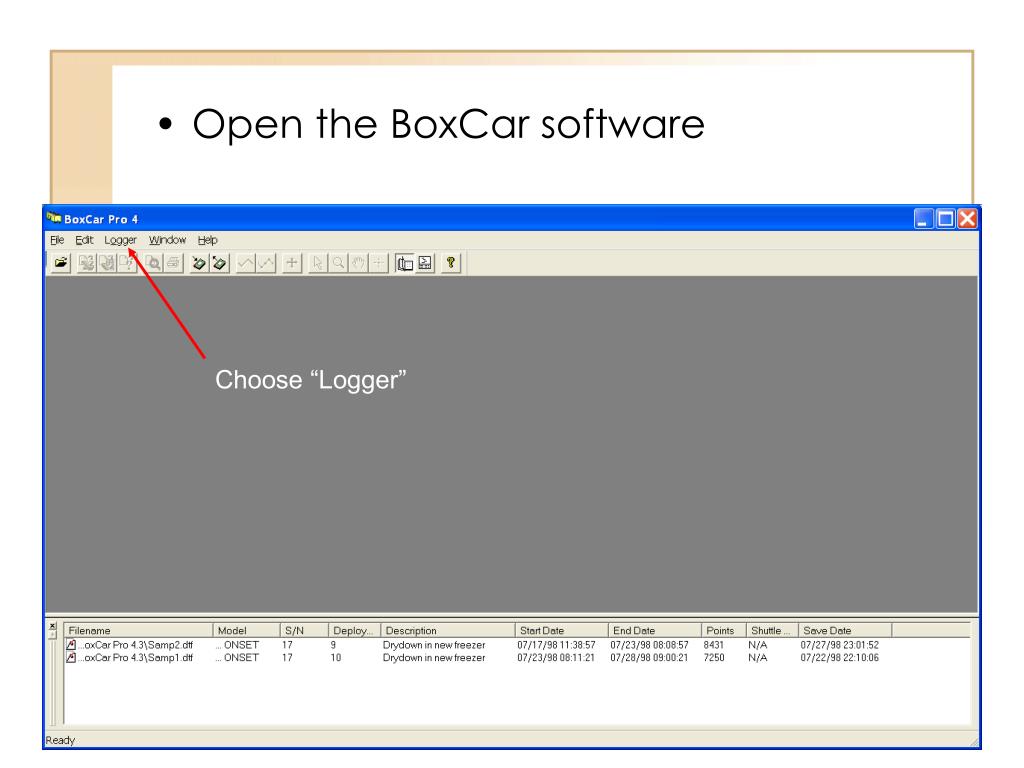Image resolution: width=1024 pixels, height=768 pixels.
Task: Close the BoxCar Pro 4 window
Action: [967, 218]
